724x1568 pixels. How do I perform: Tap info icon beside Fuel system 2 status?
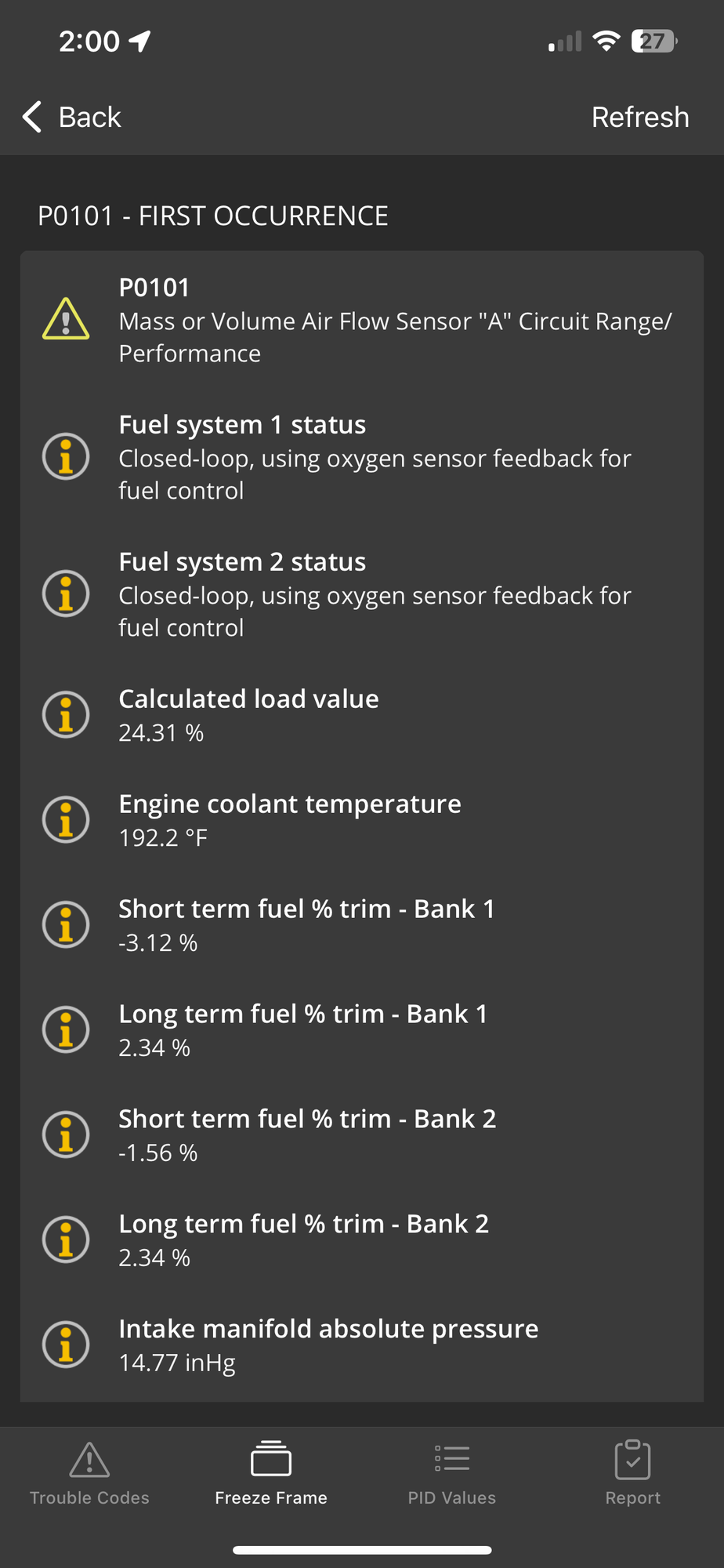tap(66, 593)
